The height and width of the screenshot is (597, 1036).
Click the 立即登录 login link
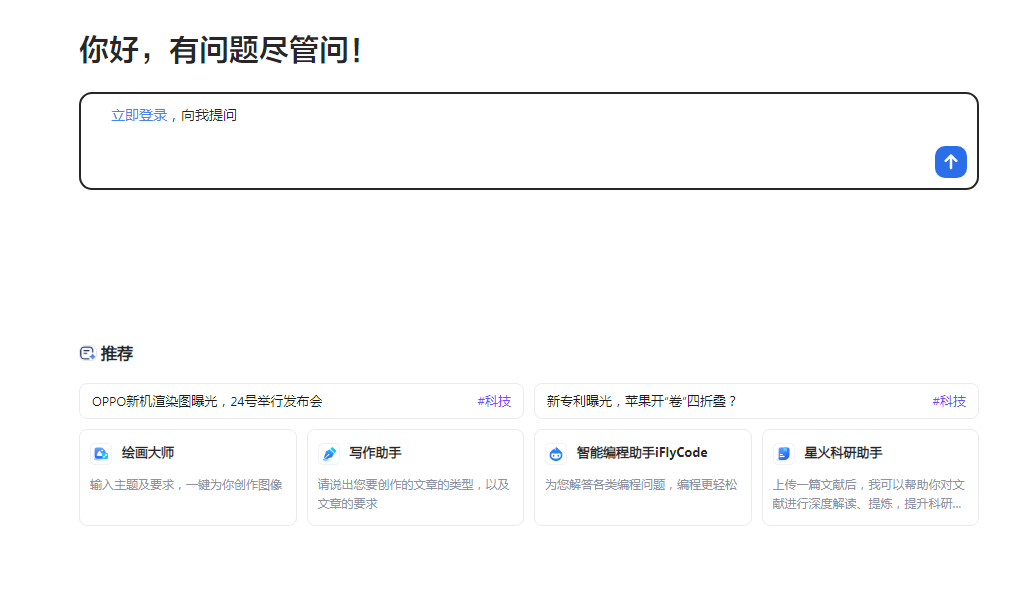(139, 114)
